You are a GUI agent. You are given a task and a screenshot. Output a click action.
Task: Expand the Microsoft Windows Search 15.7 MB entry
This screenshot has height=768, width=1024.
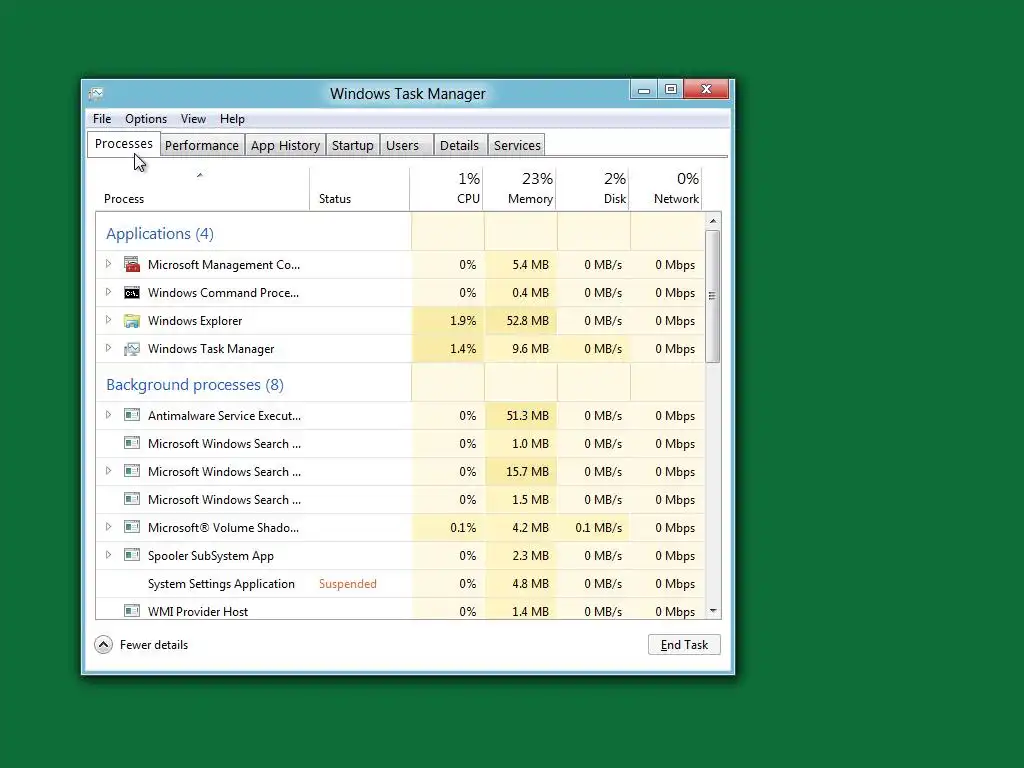108,471
